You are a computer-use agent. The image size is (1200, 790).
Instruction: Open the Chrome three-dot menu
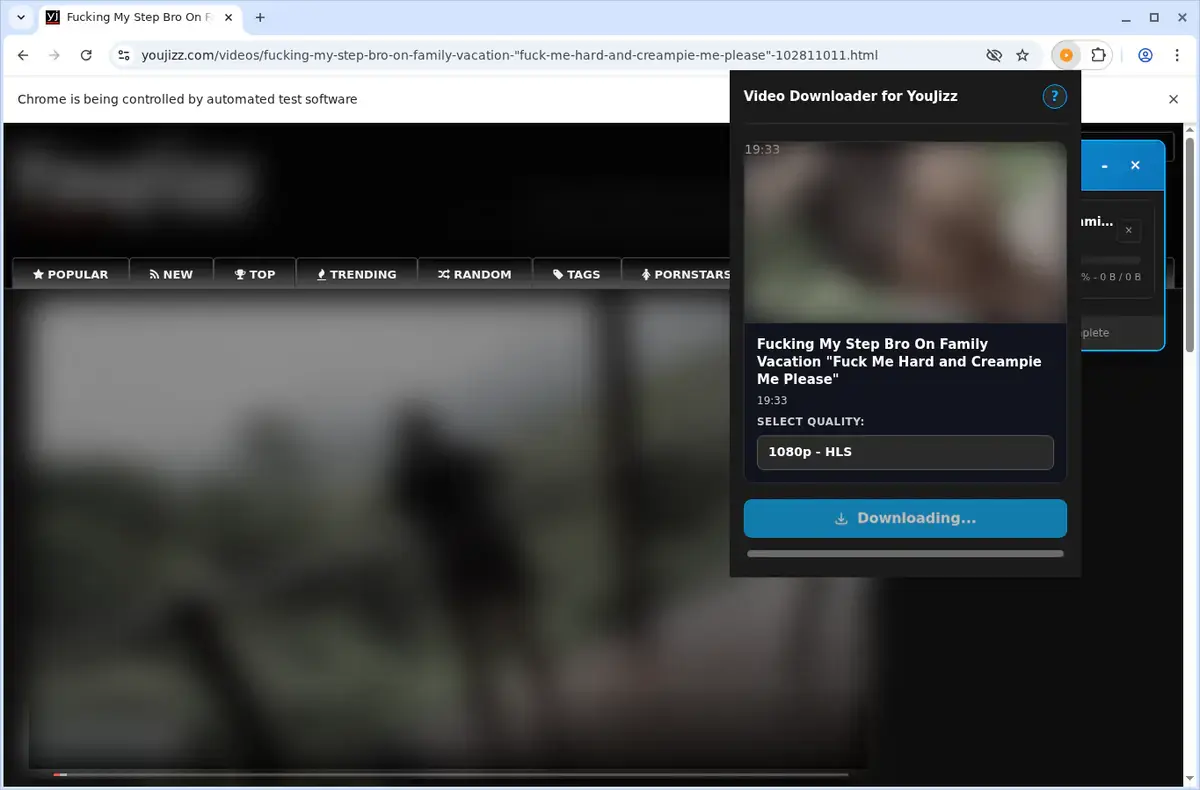click(1177, 56)
